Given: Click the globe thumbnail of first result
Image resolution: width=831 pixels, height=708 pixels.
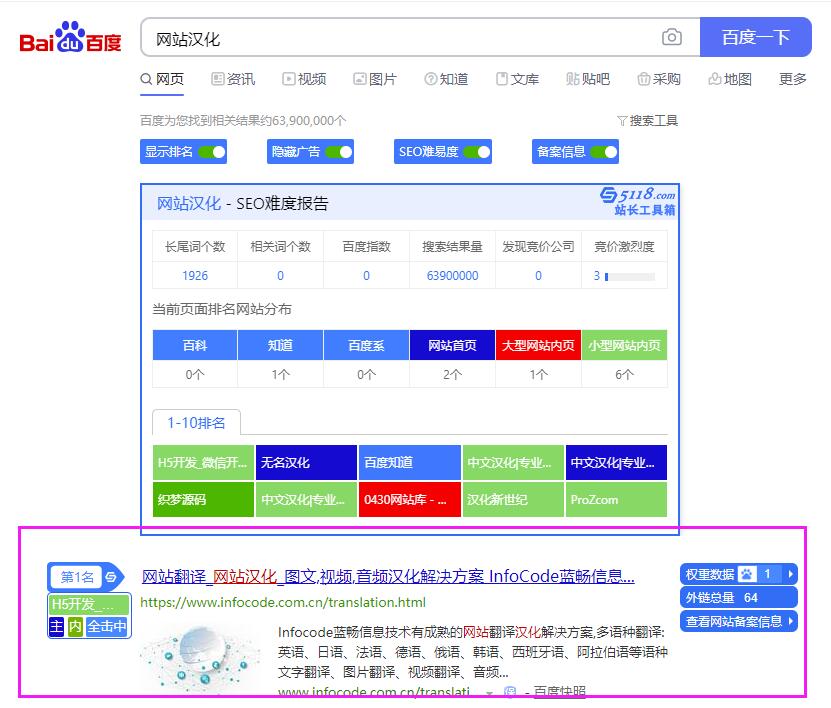Looking at the screenshot, I should [202, 657].
